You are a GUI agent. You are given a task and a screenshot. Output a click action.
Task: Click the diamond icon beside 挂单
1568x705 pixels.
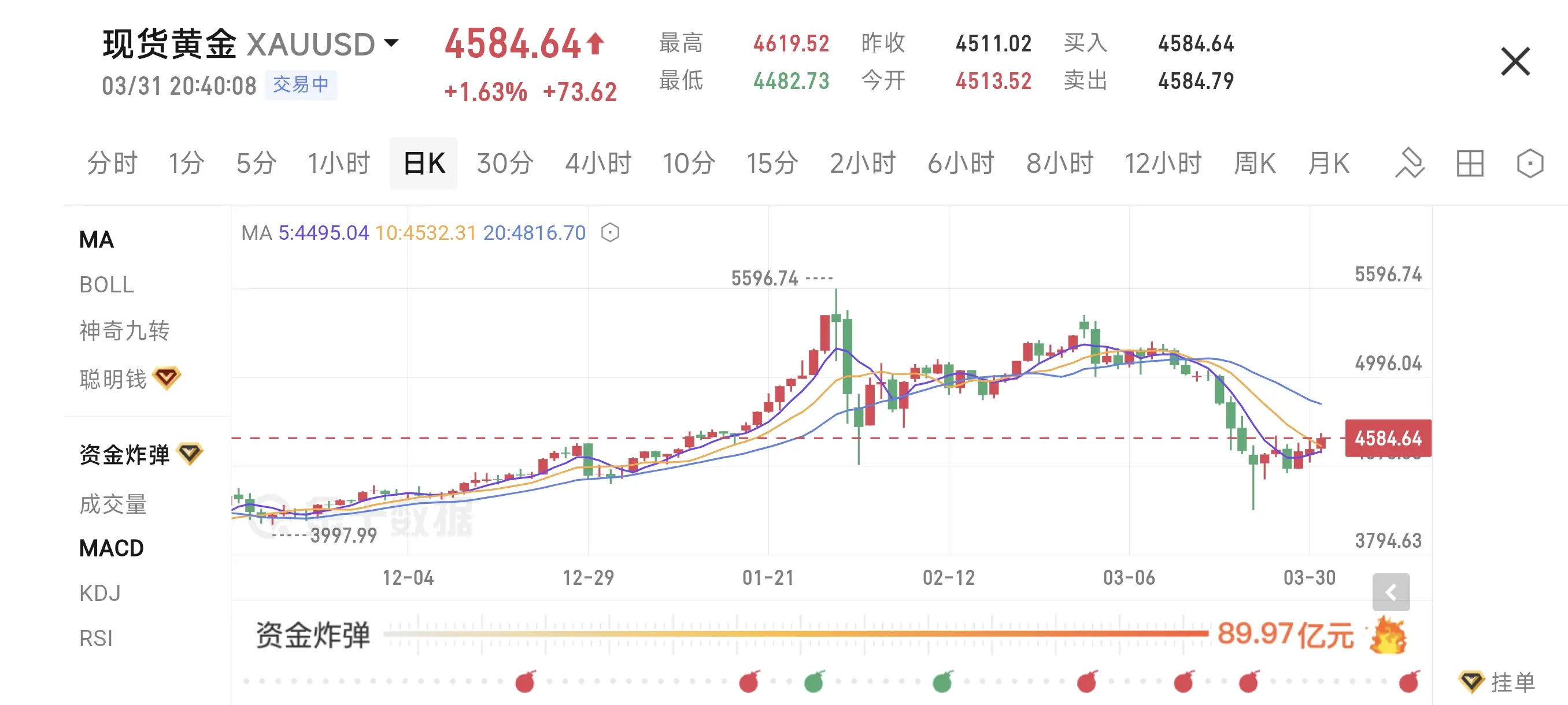point(1471,681)
